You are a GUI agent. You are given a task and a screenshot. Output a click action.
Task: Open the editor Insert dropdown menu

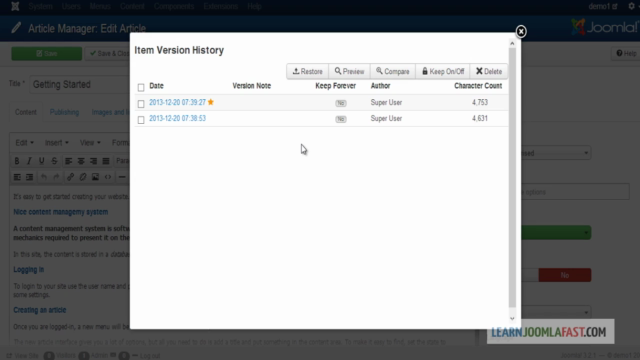tap(56, 143)
